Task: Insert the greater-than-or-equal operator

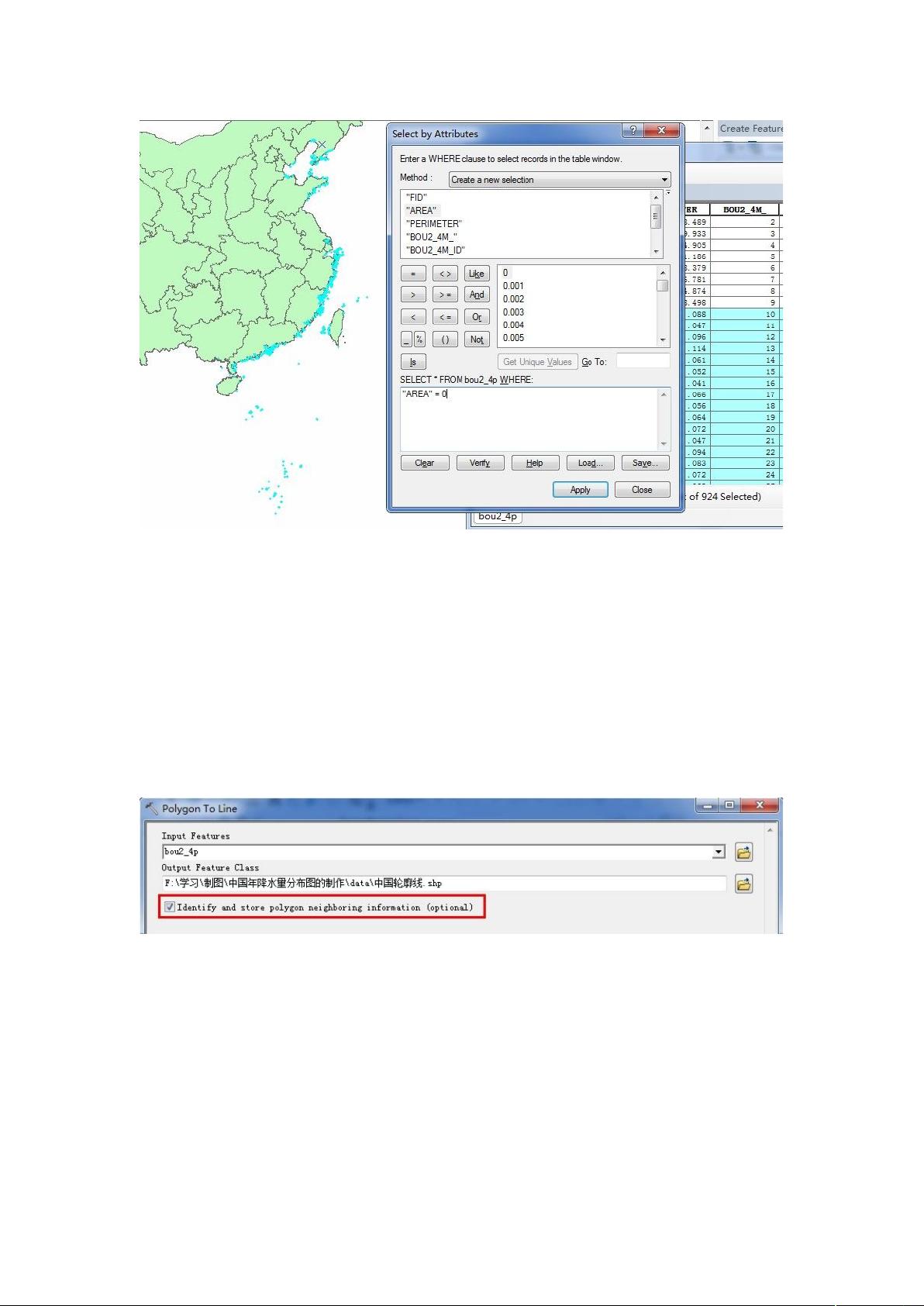Action: [445, 295]
